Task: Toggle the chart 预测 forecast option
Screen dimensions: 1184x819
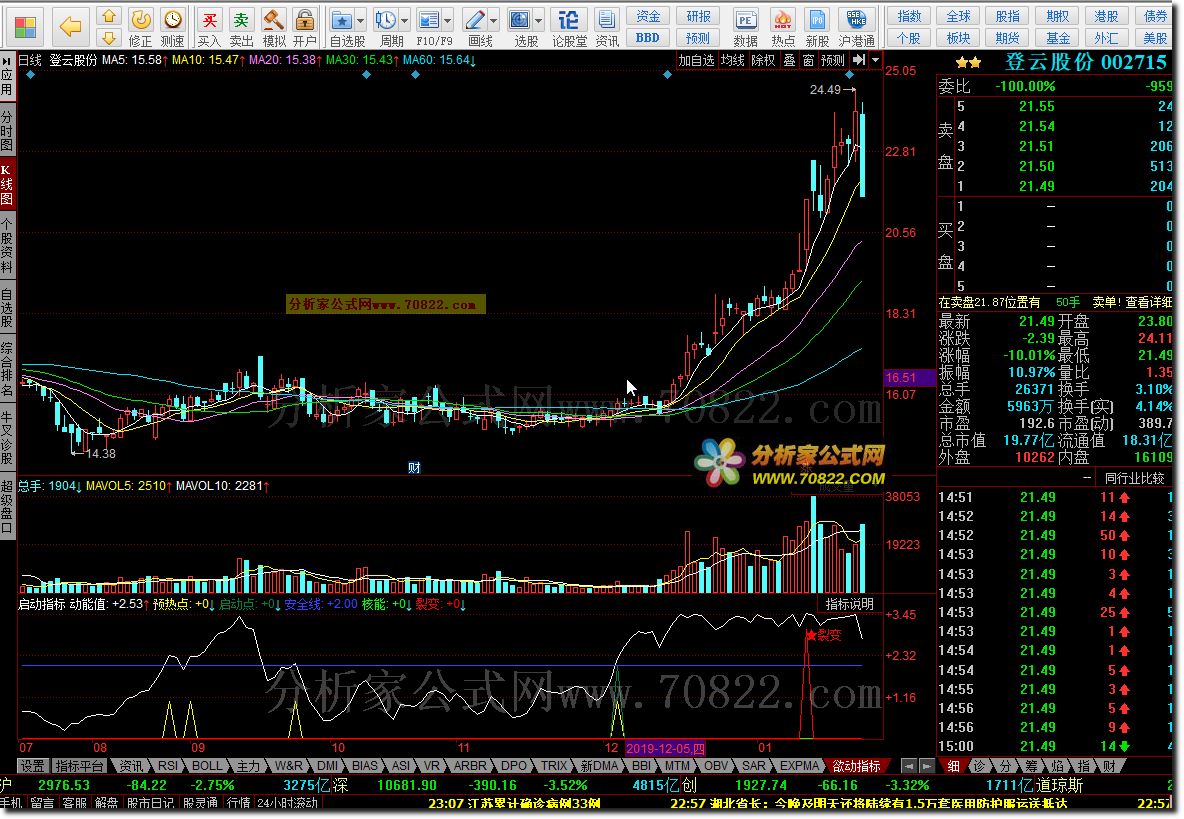Action: (x=833, y=60)
